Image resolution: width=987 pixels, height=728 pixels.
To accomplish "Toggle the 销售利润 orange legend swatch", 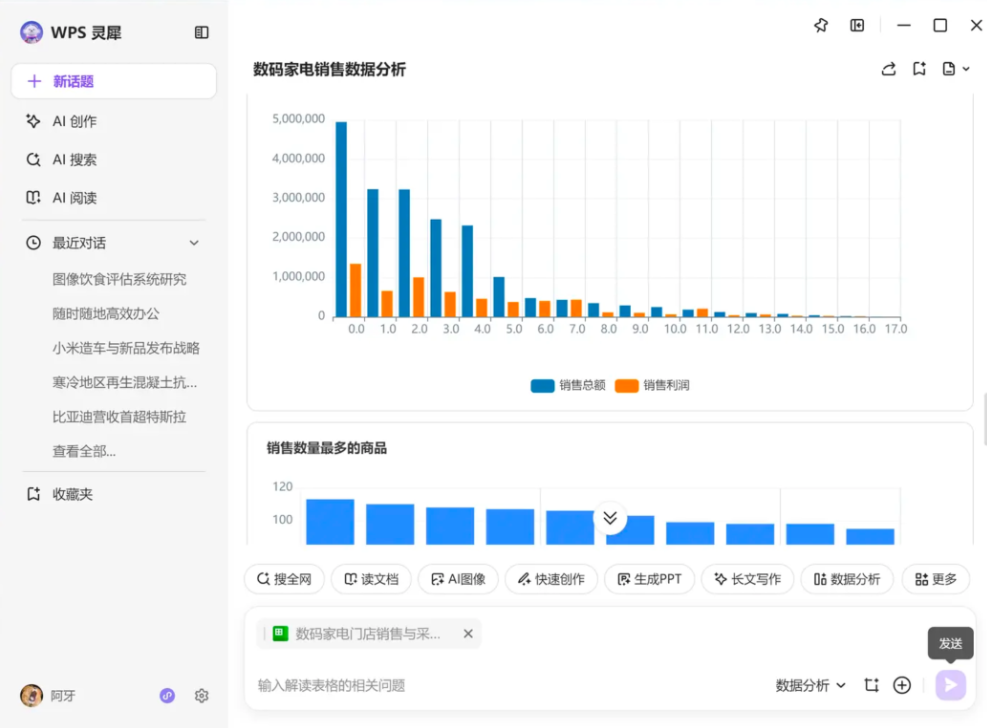I will (626, 385).
